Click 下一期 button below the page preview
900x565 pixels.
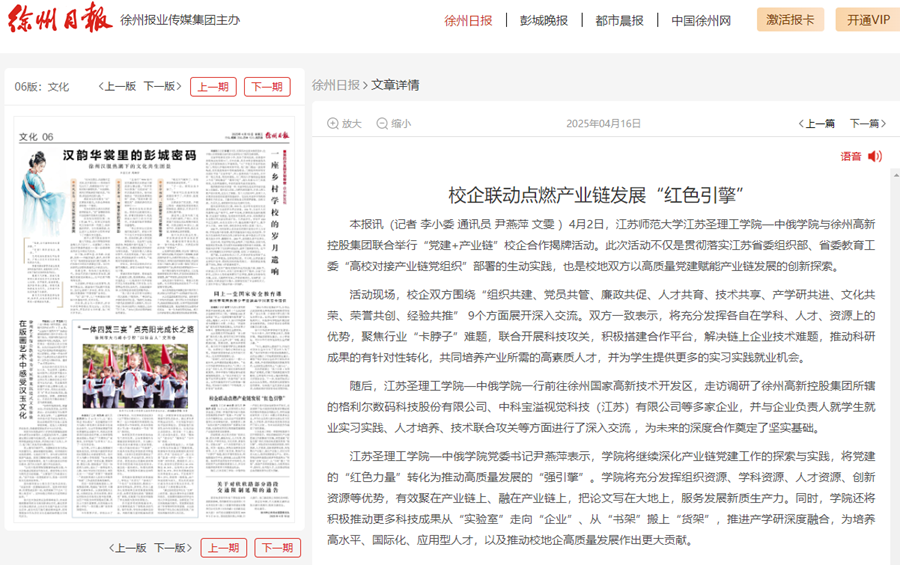[x=277, y=548]
